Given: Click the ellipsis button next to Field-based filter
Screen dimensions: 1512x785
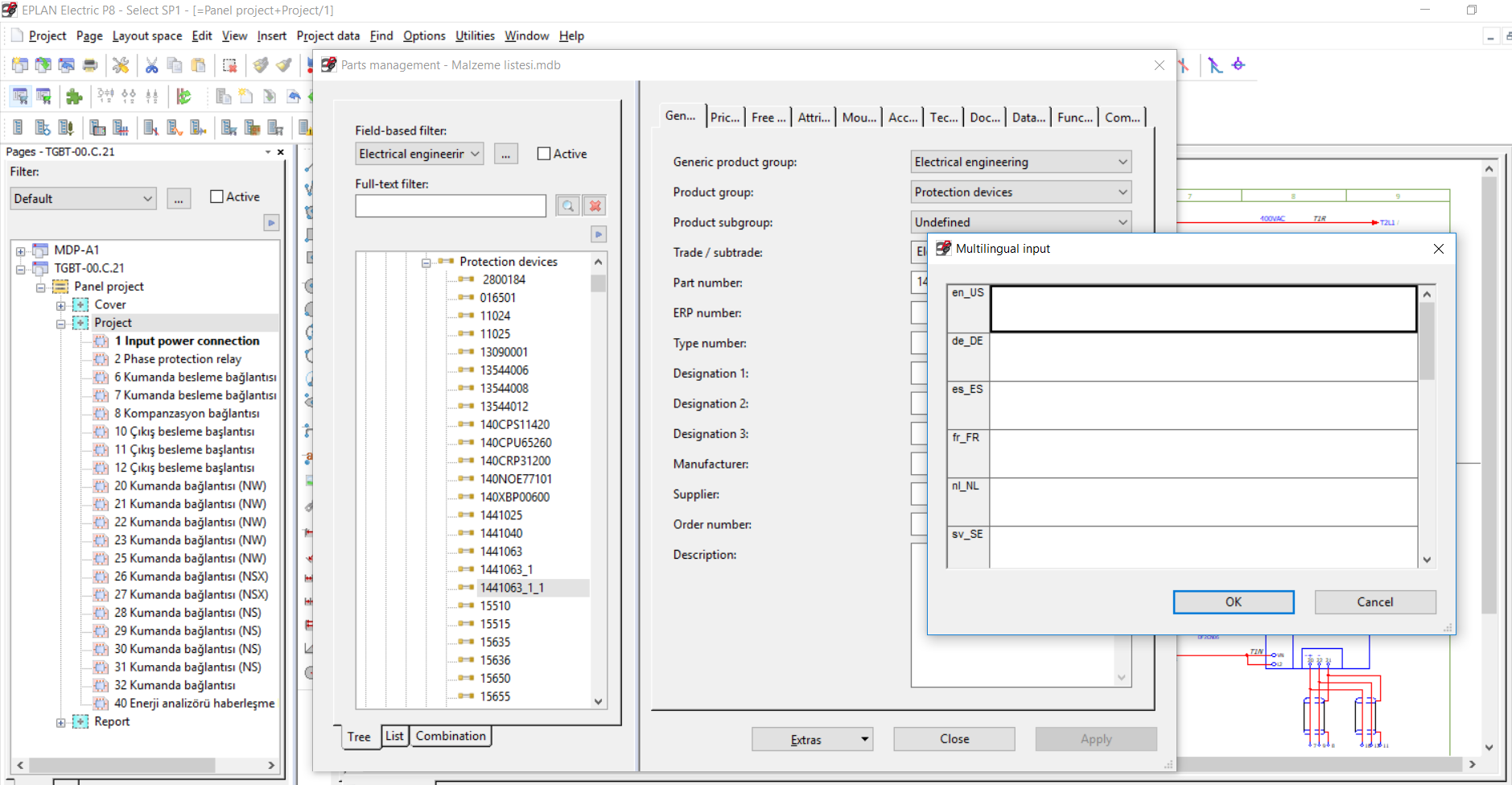Looking at the screenshot, I should click(x=505, y=154).
